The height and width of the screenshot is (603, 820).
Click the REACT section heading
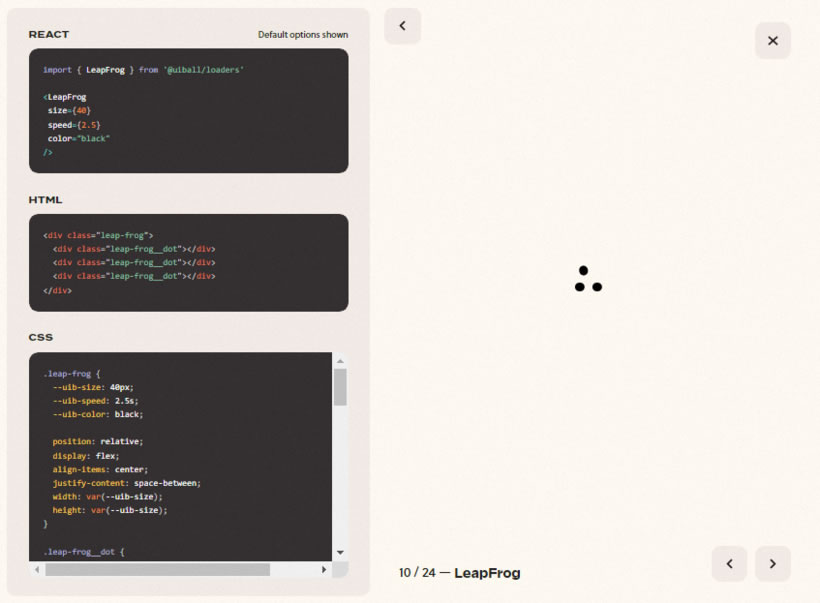point(49,35)
